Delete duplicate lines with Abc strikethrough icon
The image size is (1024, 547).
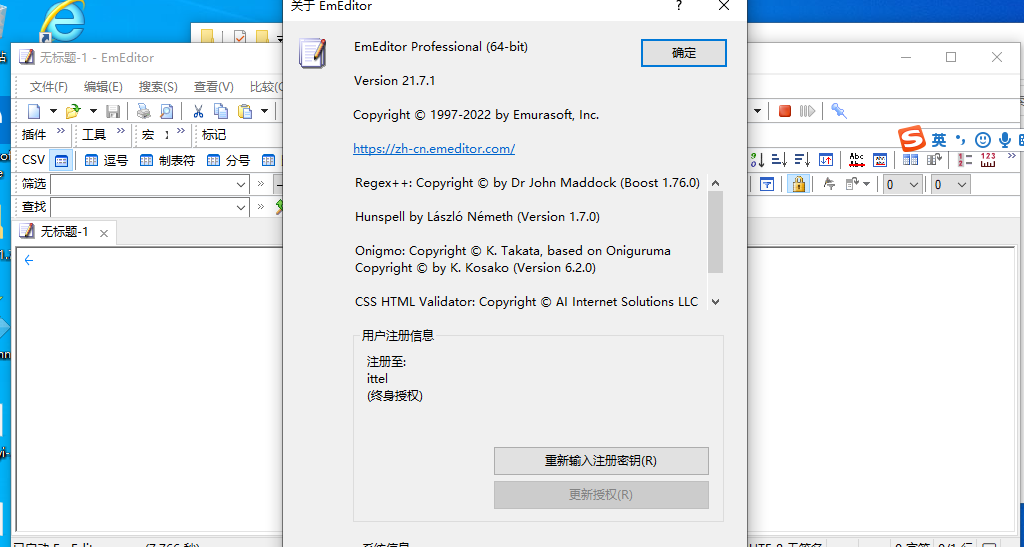point(856,160)
